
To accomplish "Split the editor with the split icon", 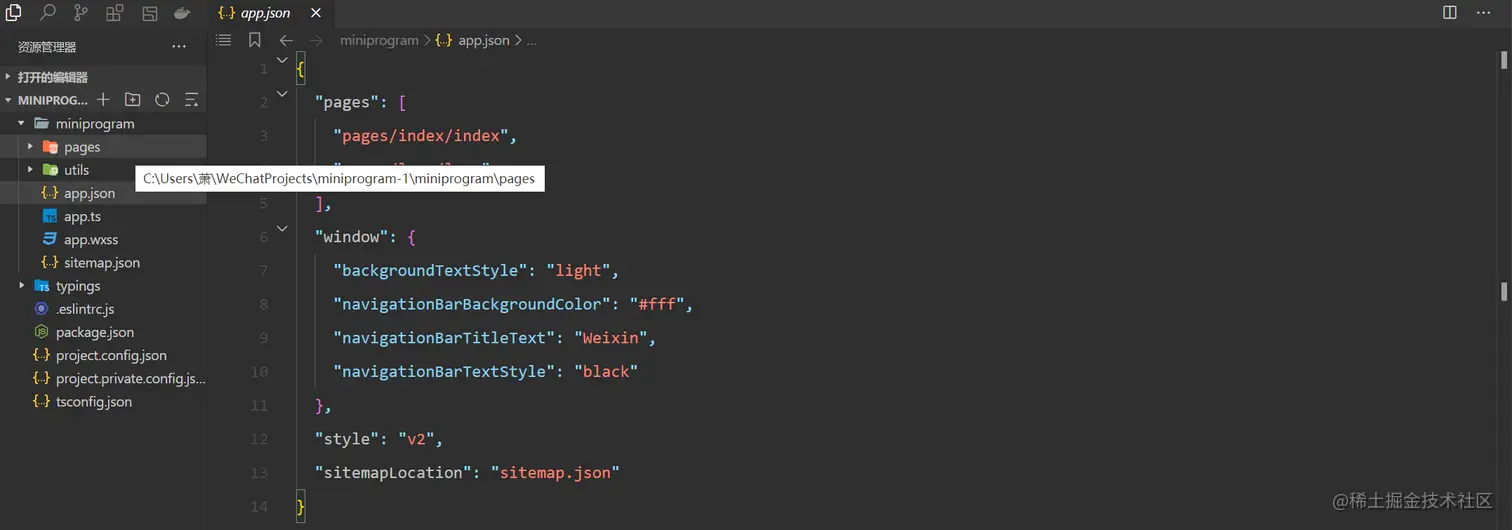I will tap(1450, 13).
